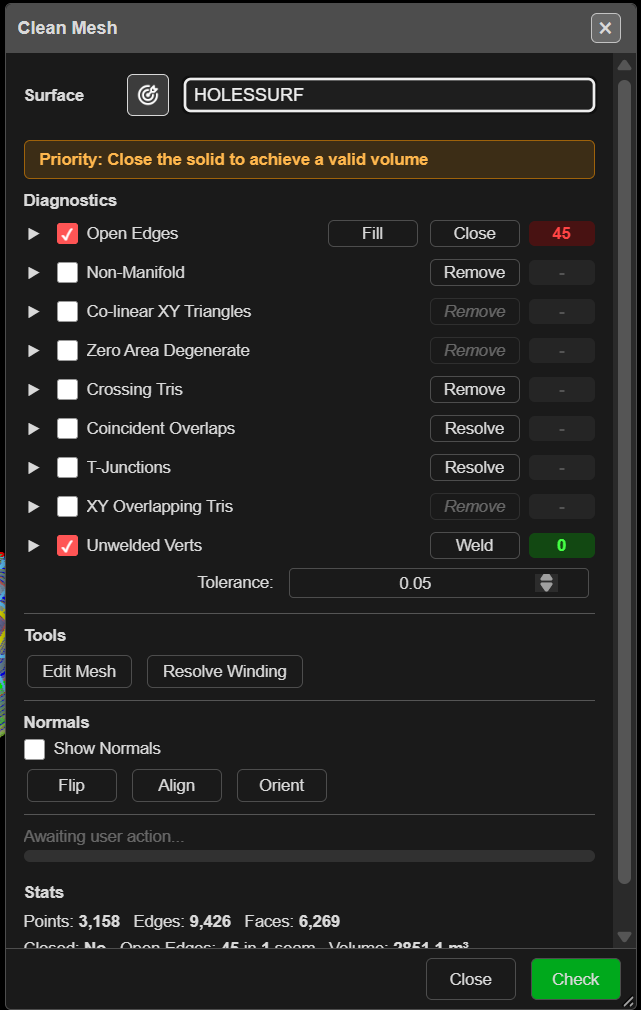Click the green 0 unwelded count
The width and height of the screenshot is (641, 1010).
(562, 546)
